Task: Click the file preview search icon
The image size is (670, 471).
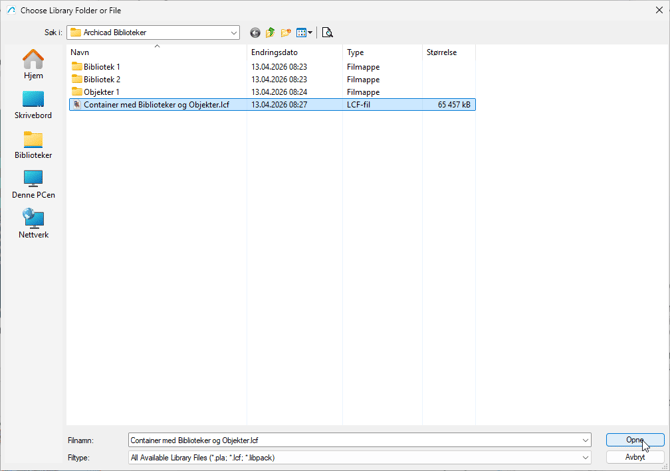Action: [327, 33]
